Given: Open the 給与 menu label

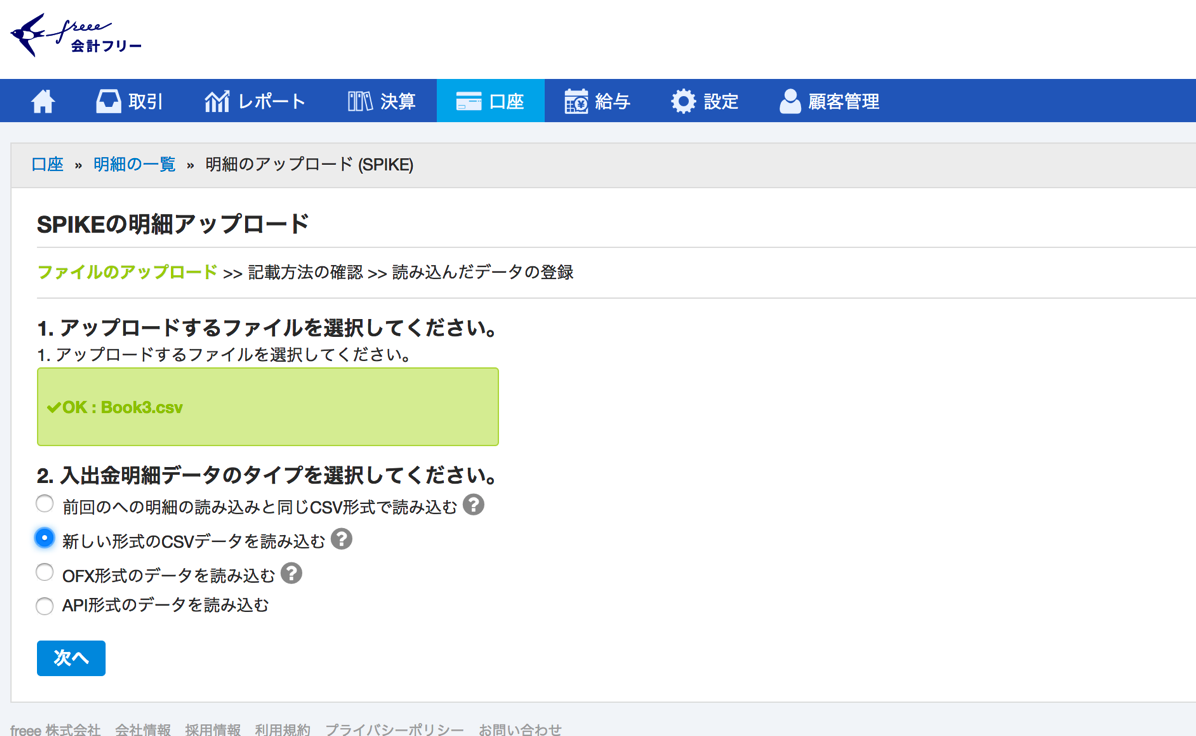Looking at the screenshot, I should tap(612, 101).
